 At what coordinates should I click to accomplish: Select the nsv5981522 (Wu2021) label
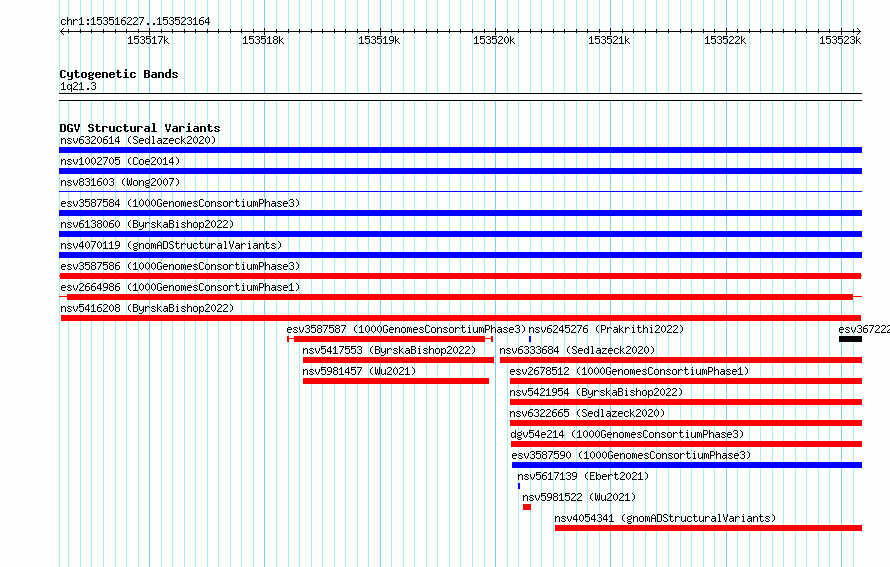click(579, 497)
